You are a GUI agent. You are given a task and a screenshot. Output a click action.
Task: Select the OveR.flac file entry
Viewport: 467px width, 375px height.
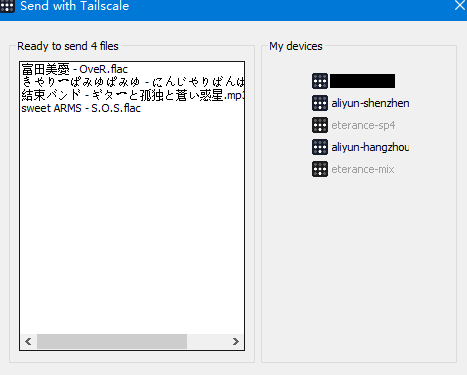pyautogui.click(x=75, y=69)
